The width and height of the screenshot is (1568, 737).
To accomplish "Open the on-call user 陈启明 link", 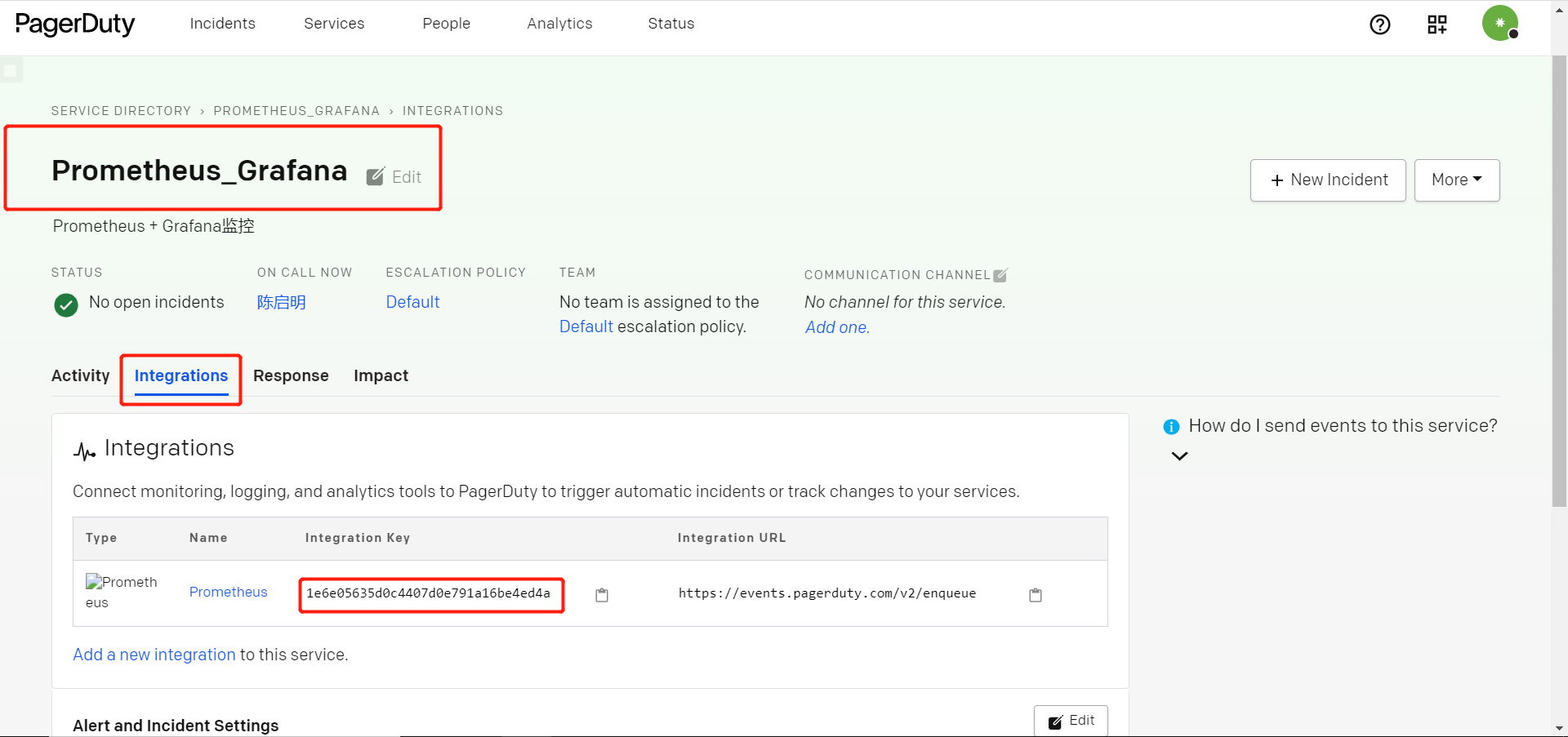I will (x=282, y=303).
